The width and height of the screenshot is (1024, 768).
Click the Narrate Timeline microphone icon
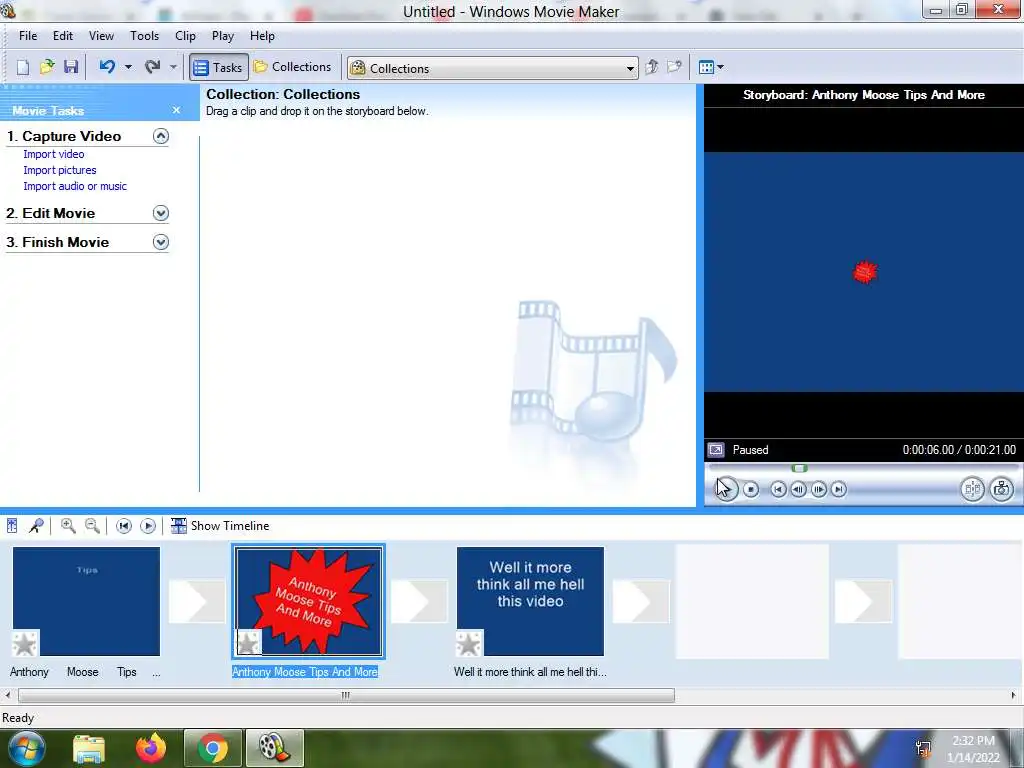36,526
